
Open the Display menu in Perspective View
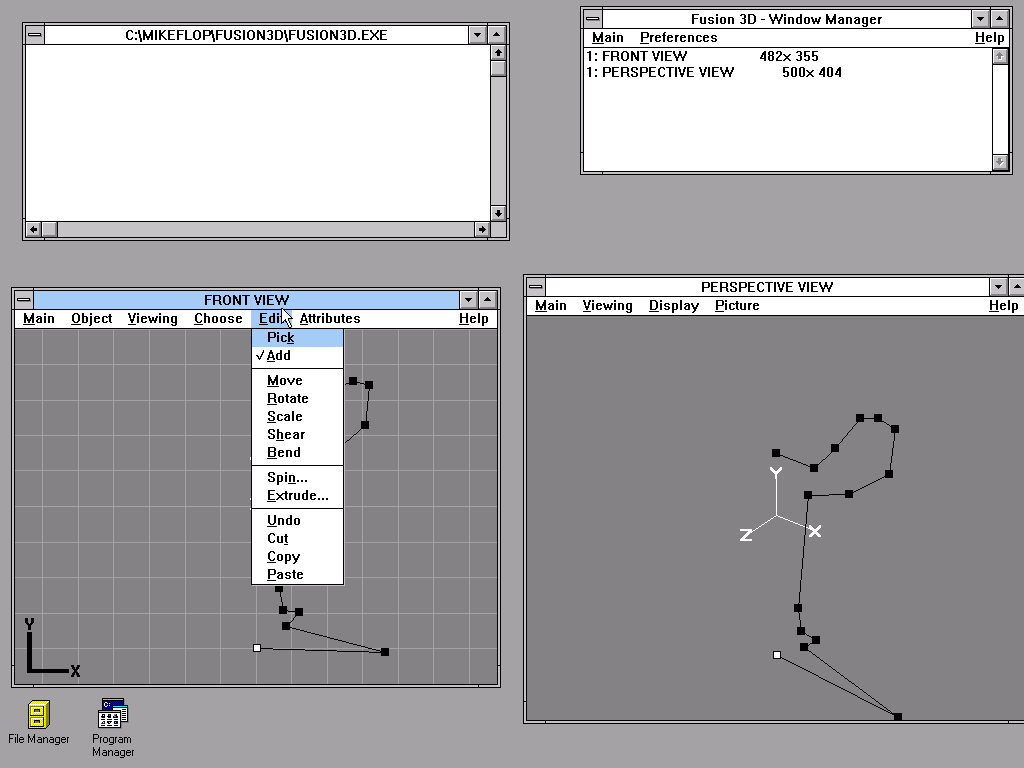coord(673,306)
